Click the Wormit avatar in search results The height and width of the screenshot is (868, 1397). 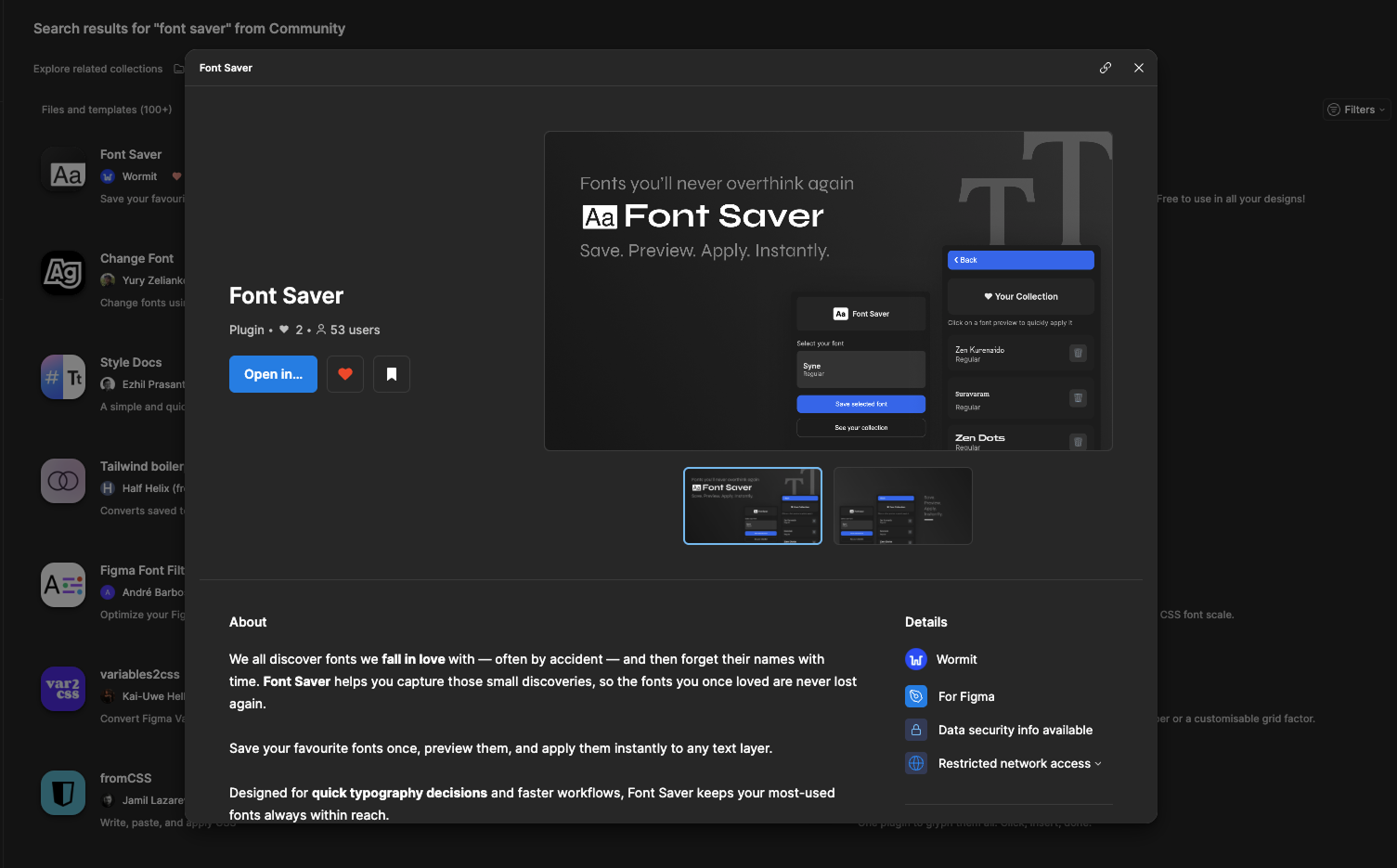(x=108, y=176)
